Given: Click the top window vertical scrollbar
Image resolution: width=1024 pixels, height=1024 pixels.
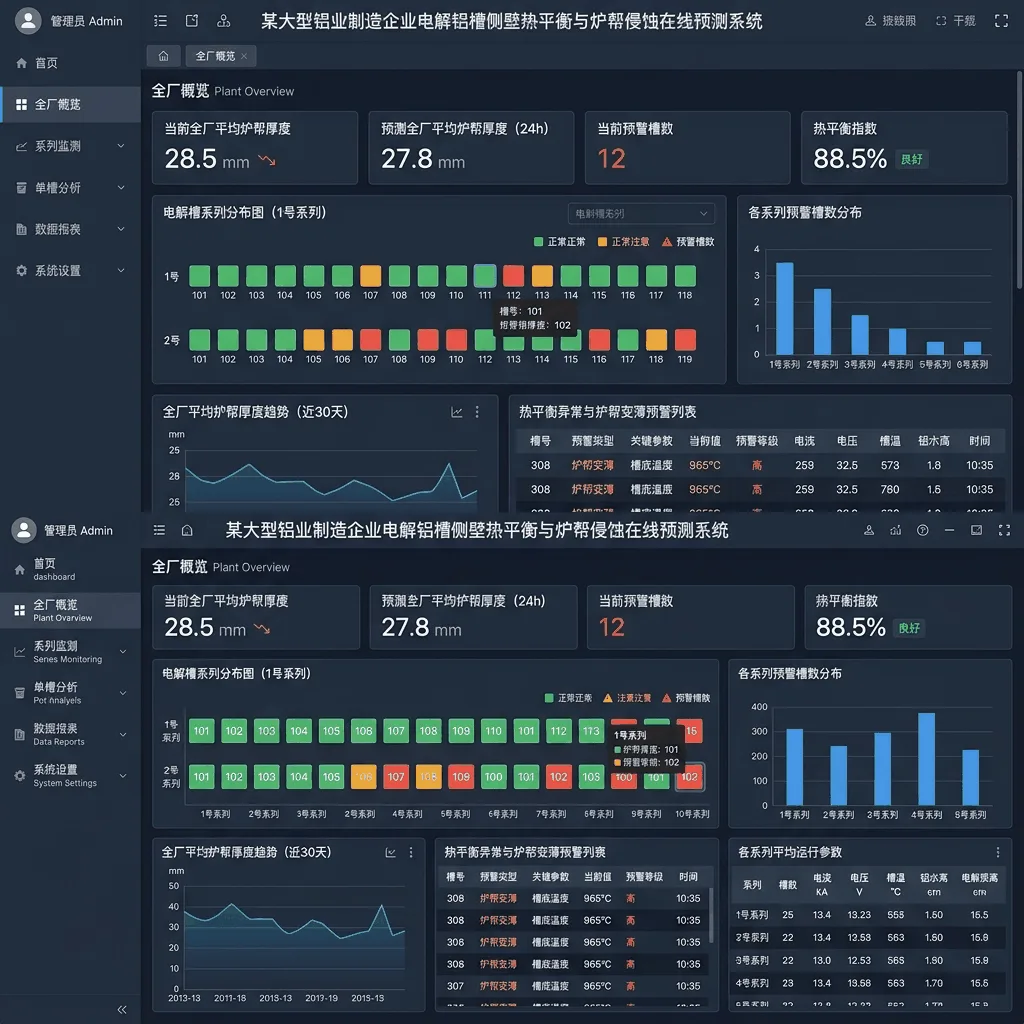Looking at the screenshot, I should pos(1020,180).
